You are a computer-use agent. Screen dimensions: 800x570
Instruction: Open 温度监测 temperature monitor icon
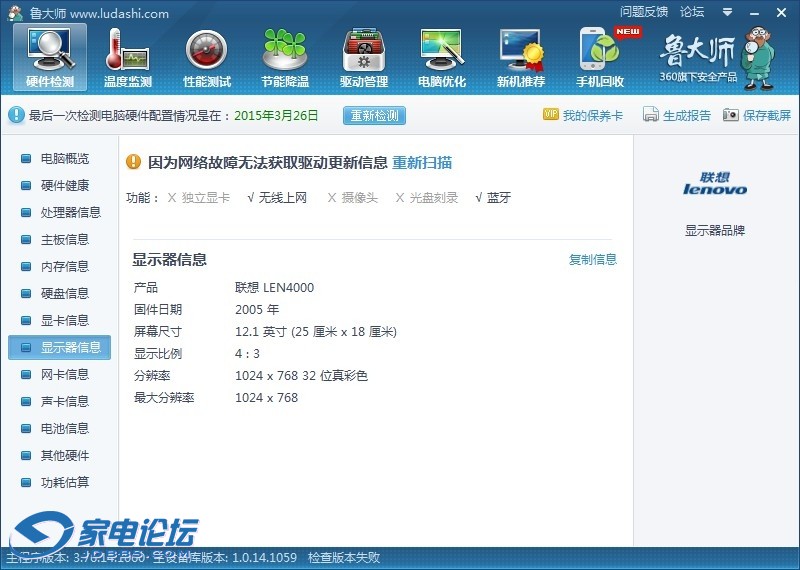(128, 58)
